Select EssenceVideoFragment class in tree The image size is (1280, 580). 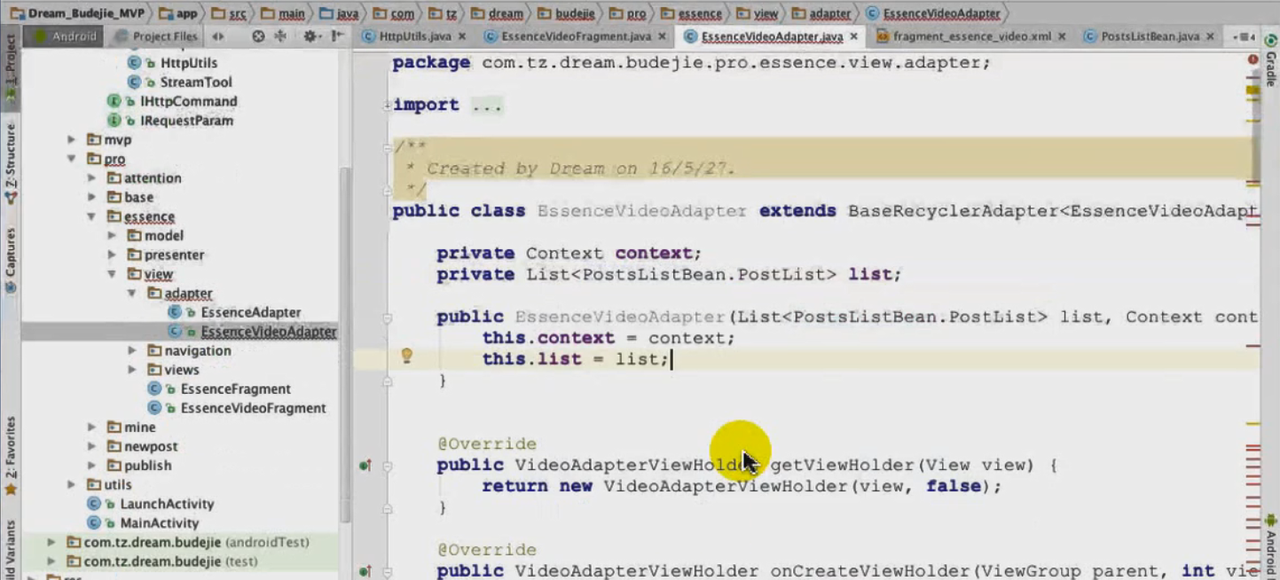[x=253, y=408]
